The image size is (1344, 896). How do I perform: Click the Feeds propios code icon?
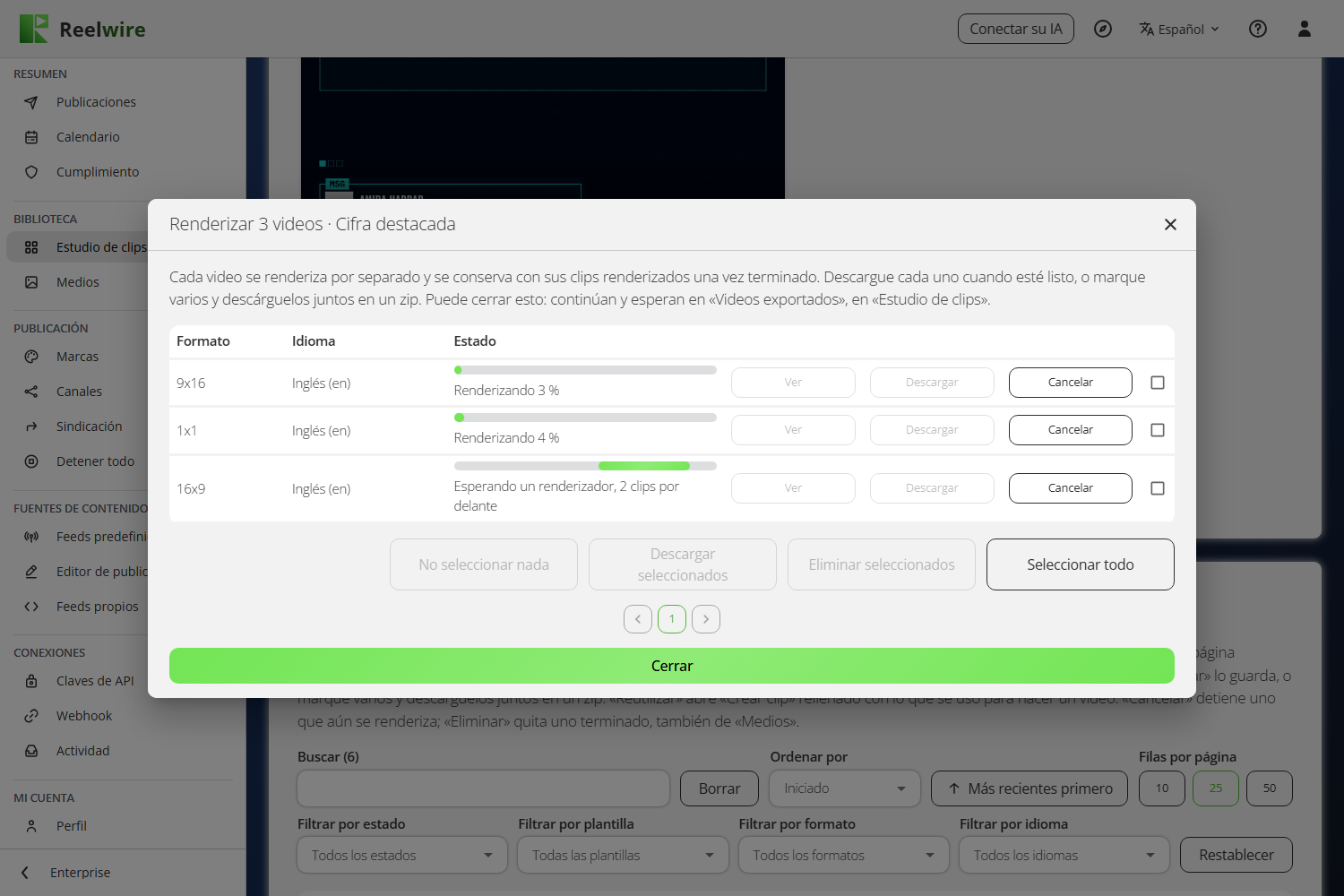pyautogui.click(x=31, y=607)
